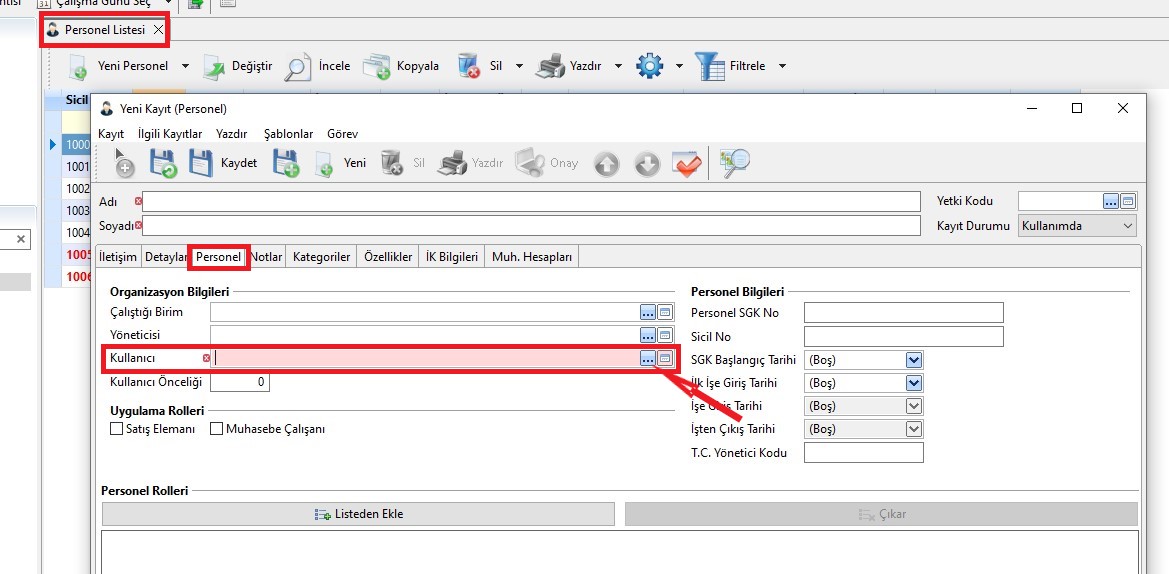Click the magnifier preview icon in dialog toolbar
The image size is (1169, 574).
tap(735, 163)
